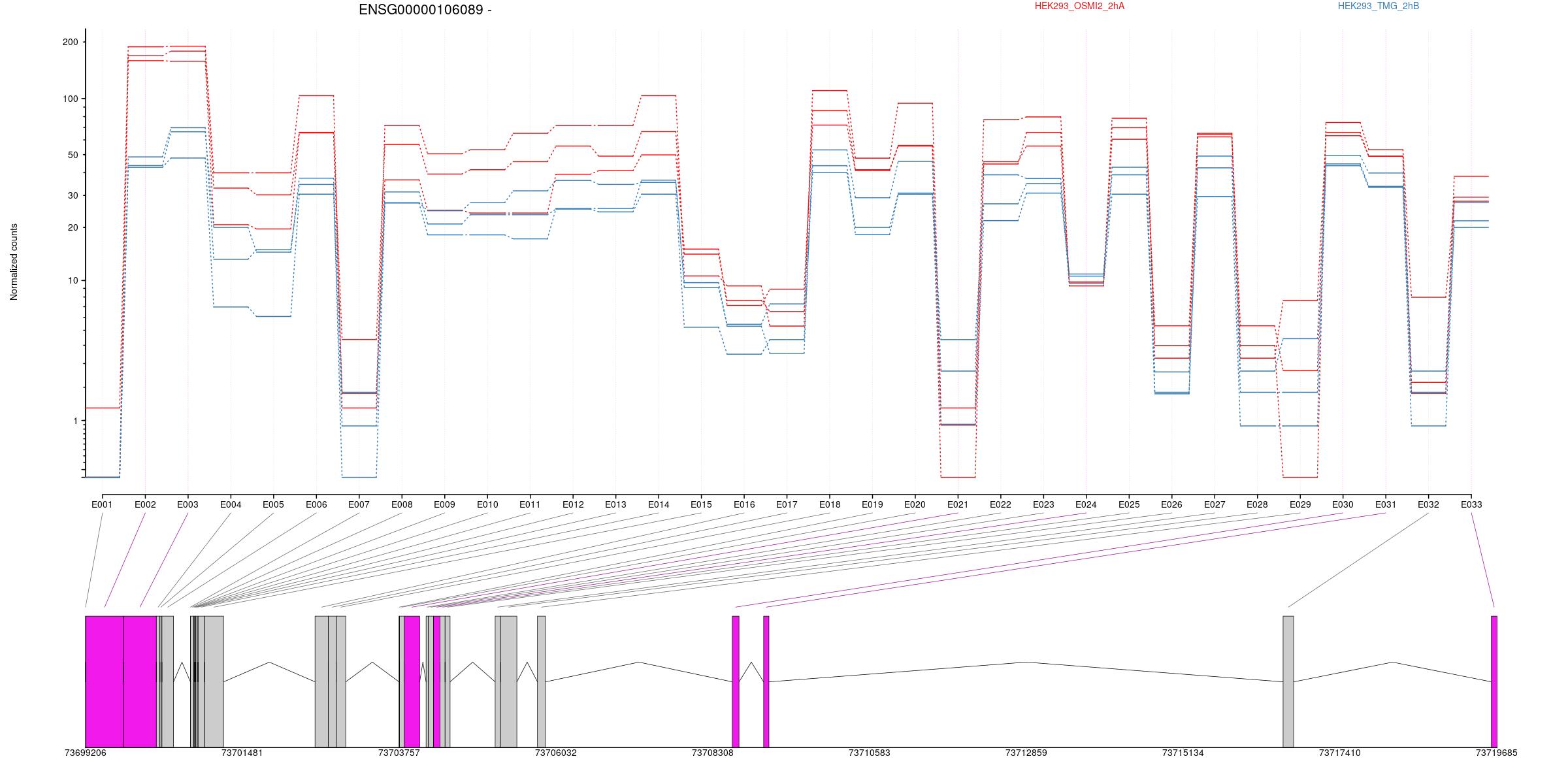
Task: Click the exon label E005
Action: [273, 504]
